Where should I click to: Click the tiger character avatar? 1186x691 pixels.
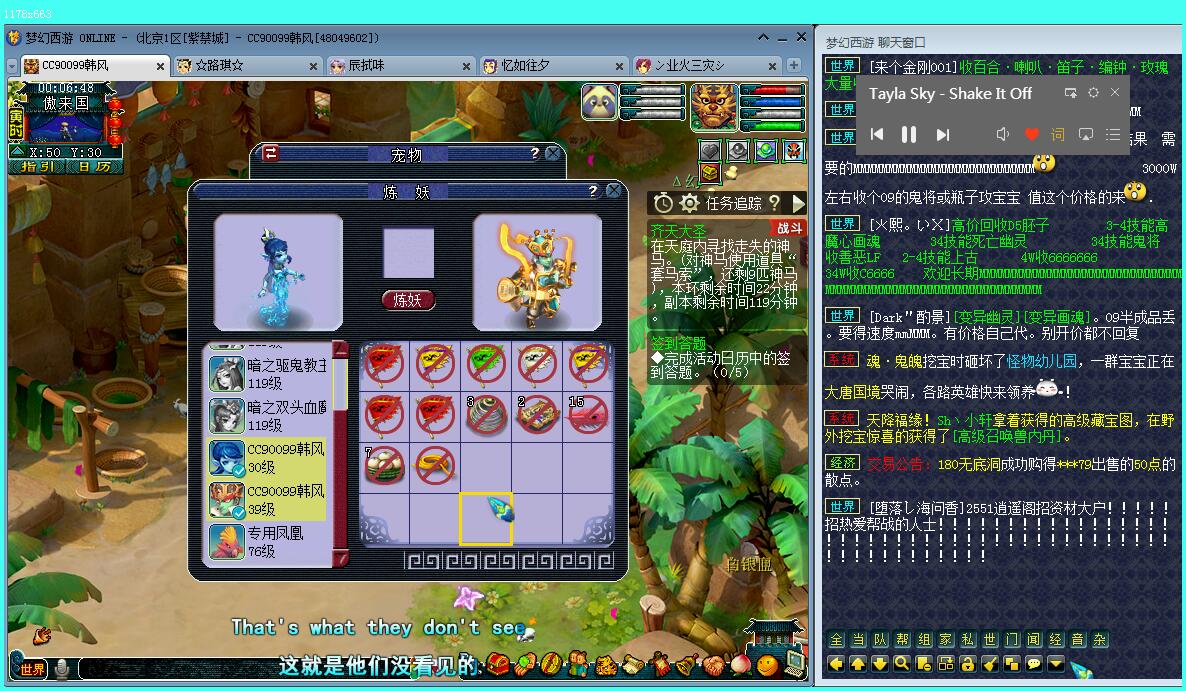pos(713,106)
